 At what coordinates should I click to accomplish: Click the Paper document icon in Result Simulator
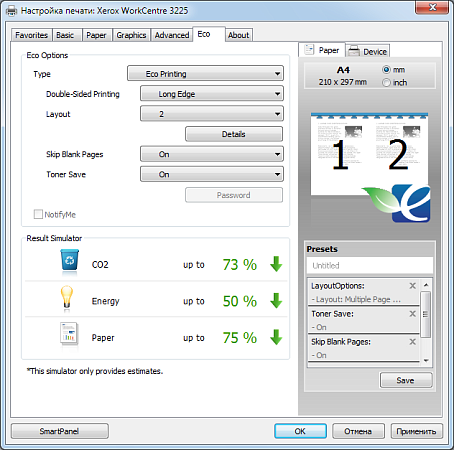tap(69, 333)
